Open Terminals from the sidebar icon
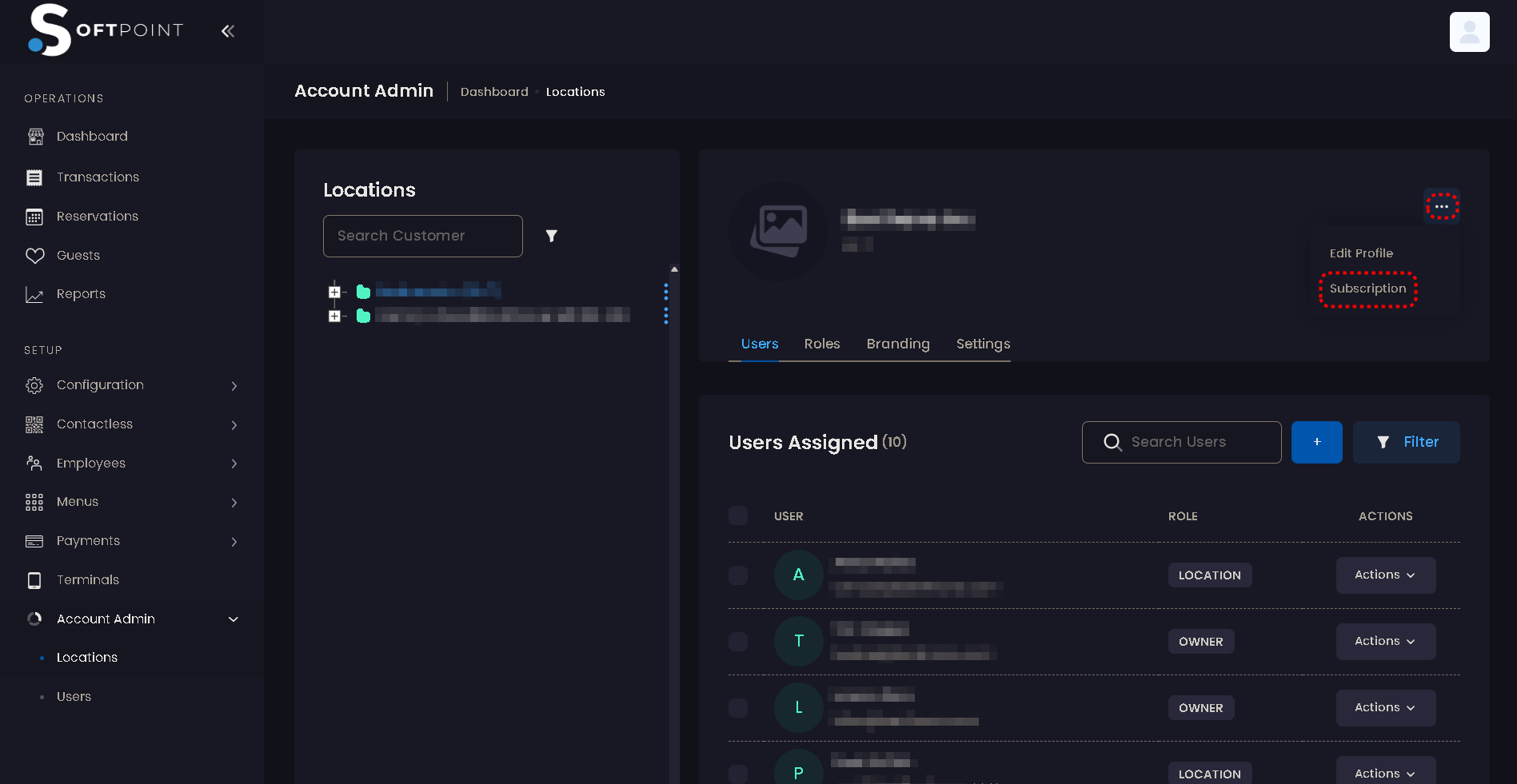Viewport: 1517px width, 784px height. 34,581
